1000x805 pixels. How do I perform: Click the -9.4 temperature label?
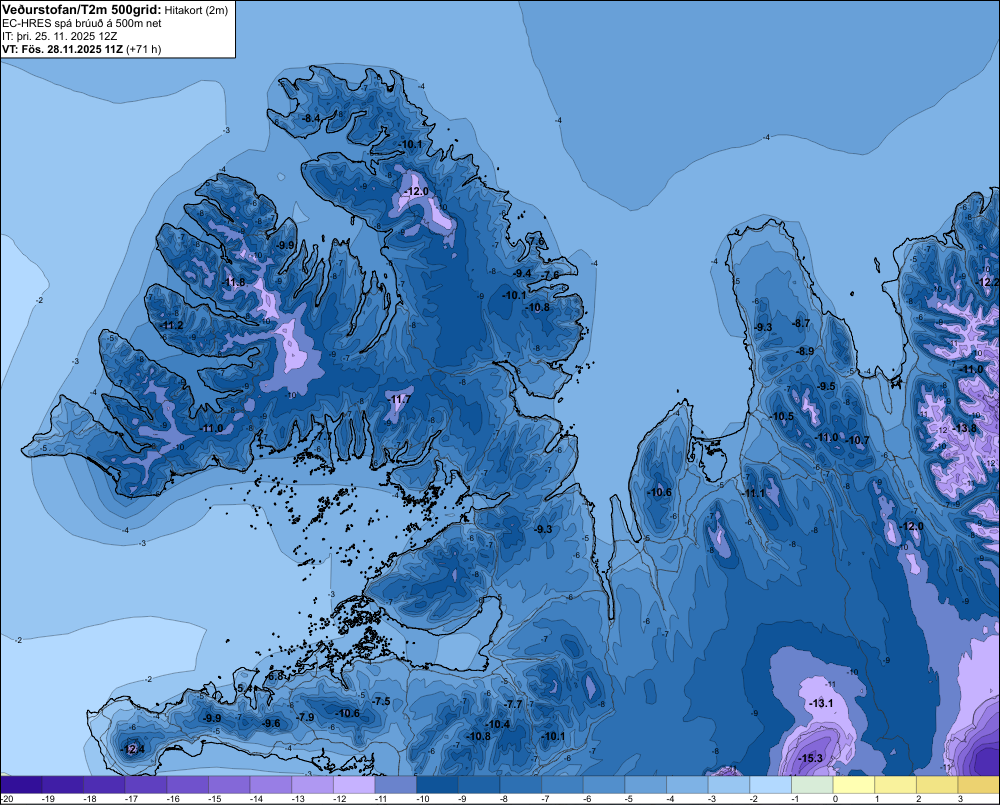[x=522, y=273]
